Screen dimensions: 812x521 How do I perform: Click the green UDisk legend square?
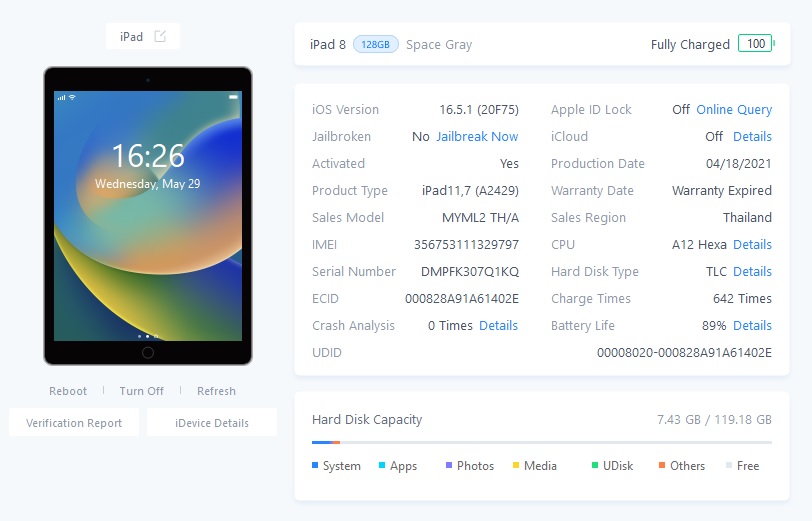pyautogui.click(x=595, y=465)
